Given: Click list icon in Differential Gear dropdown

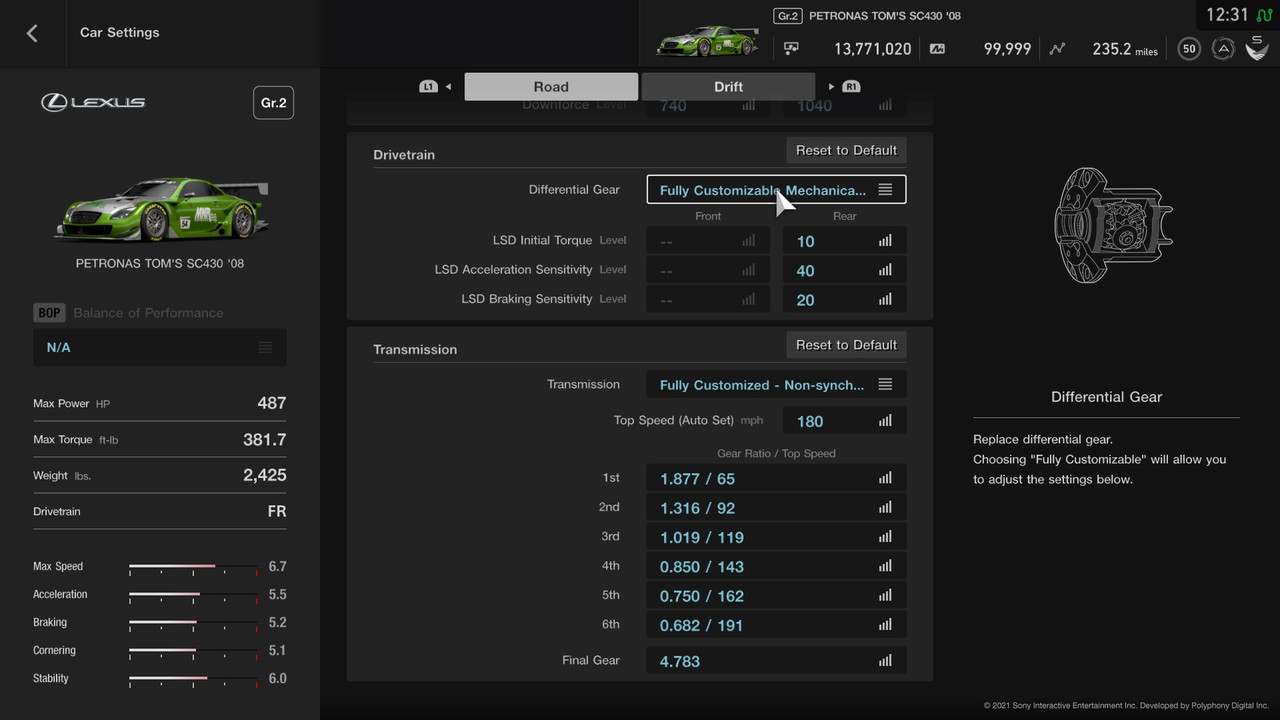Looking at the screenshot, I should (885, 190).
